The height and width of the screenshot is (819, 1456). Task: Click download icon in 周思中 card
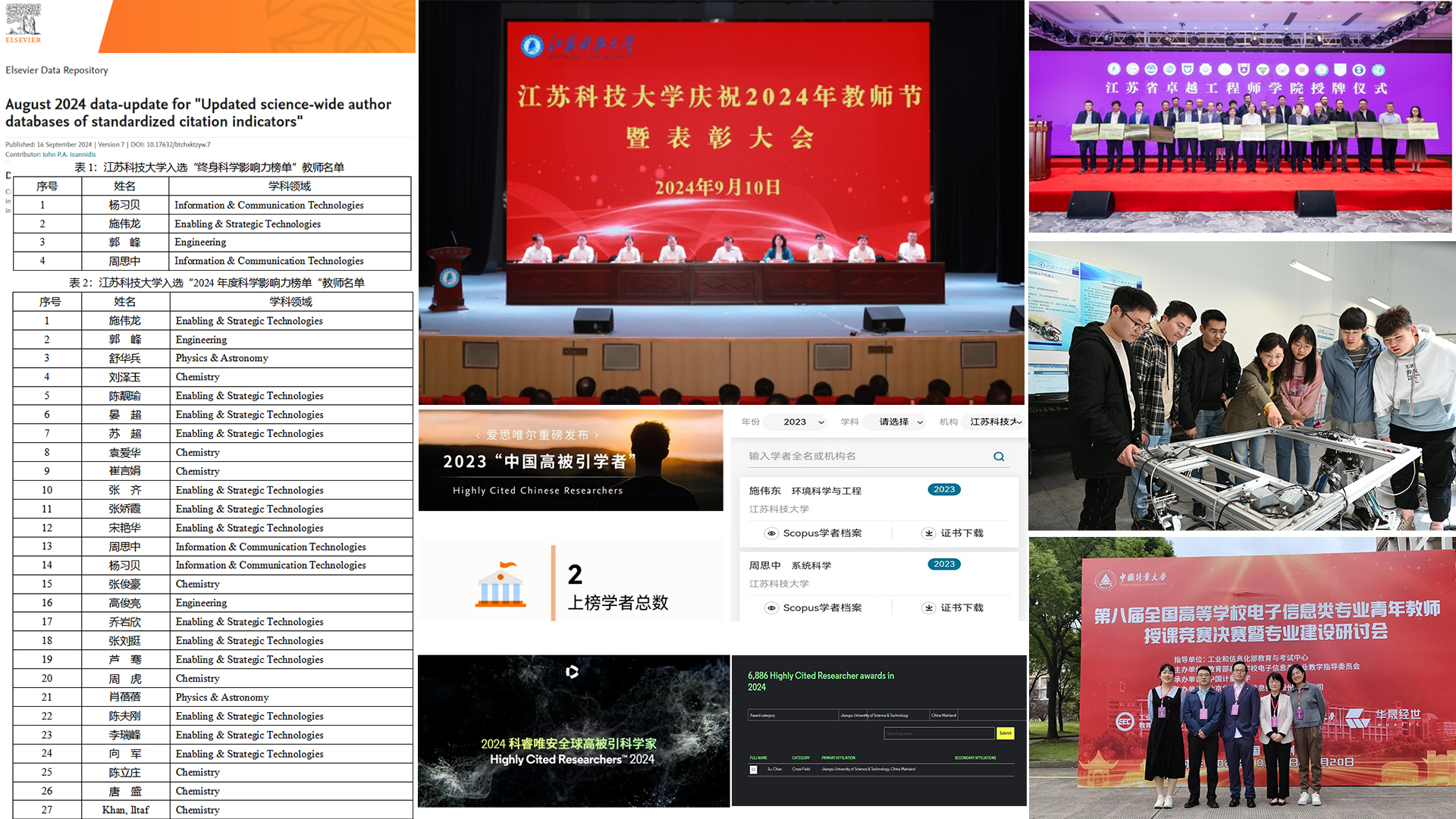929,607
